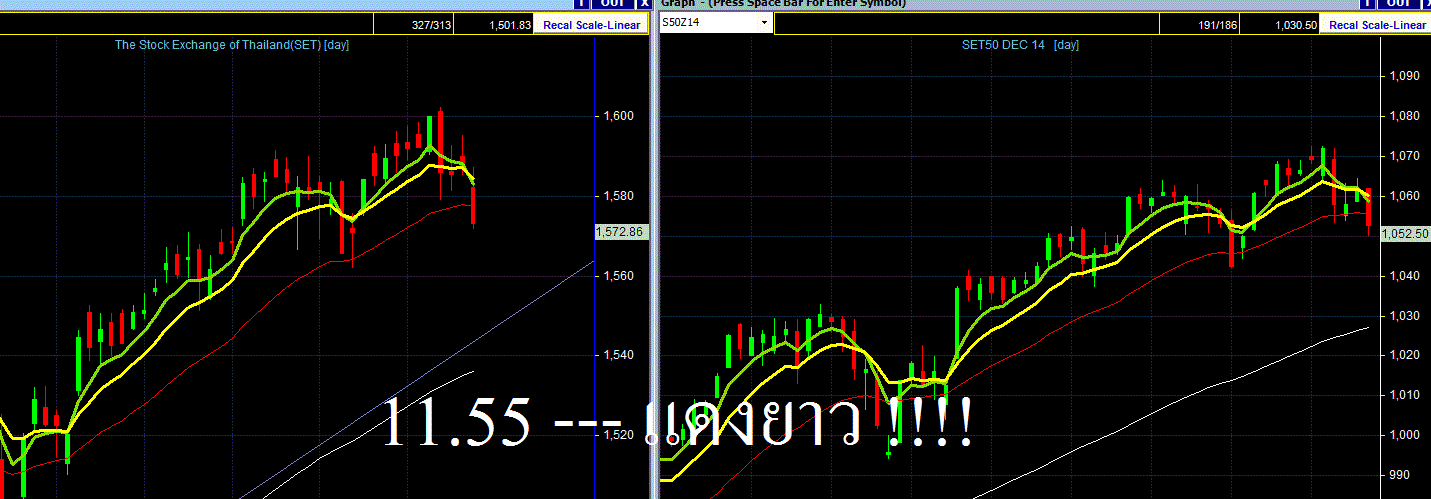
Task: Click the 1,080 price axis label
Action: point(1406,116)
